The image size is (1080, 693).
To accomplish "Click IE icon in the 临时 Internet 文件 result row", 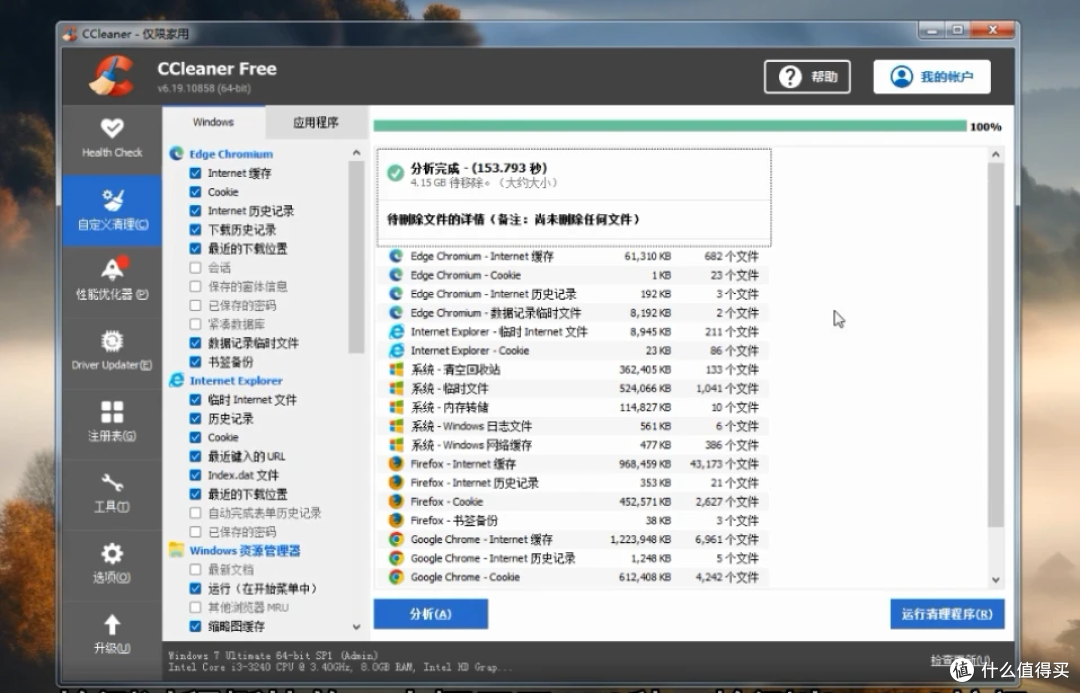I will point(396,331).
